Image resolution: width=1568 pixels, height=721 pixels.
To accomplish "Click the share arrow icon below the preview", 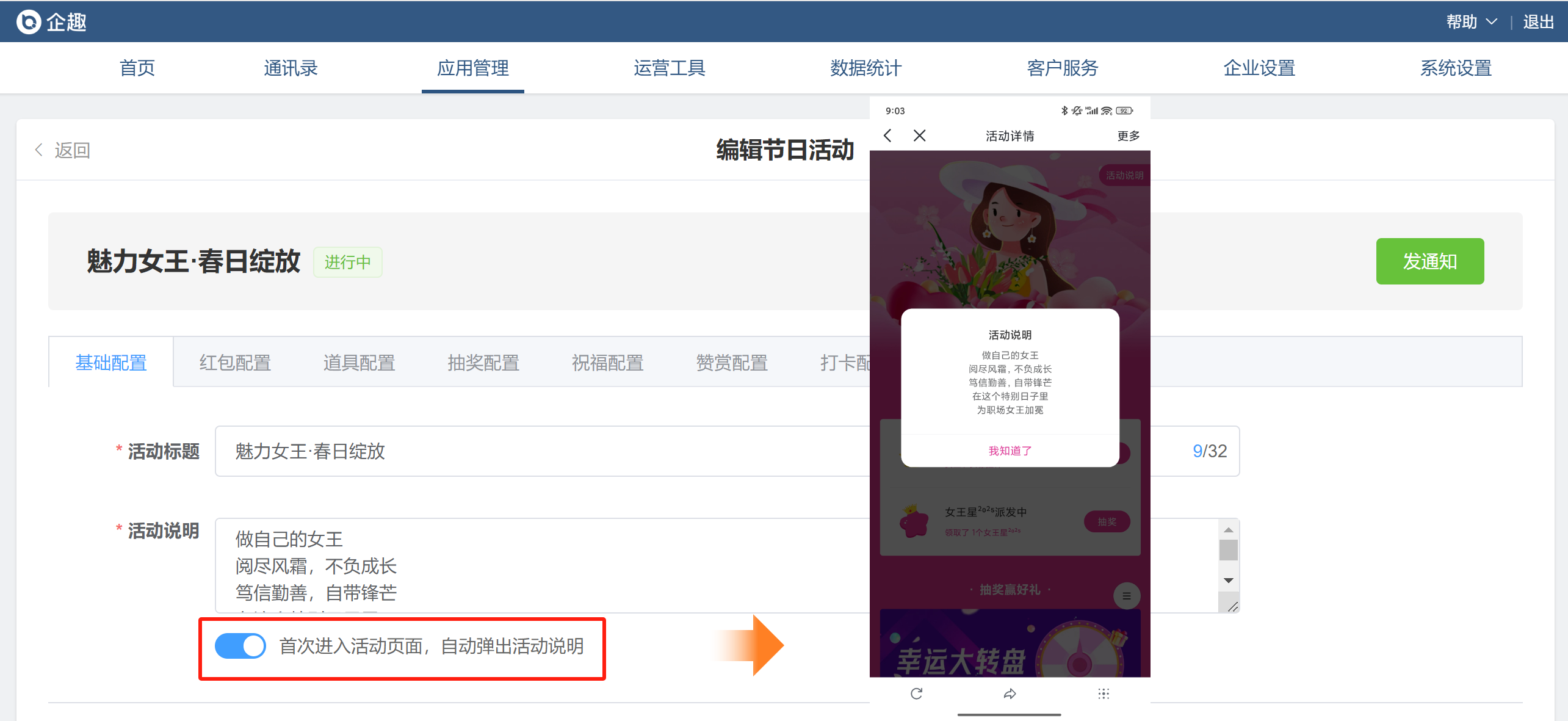I will [1010, 694].
